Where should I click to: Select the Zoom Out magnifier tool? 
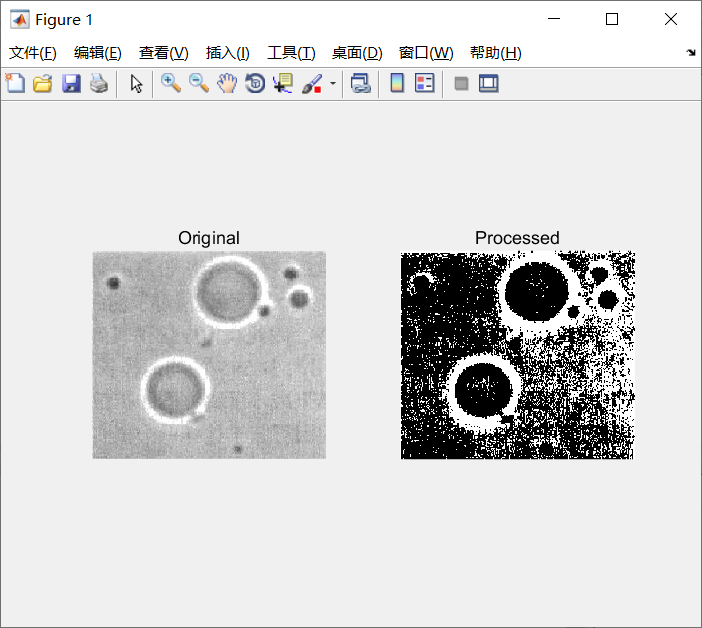click(x=199, y=83)
